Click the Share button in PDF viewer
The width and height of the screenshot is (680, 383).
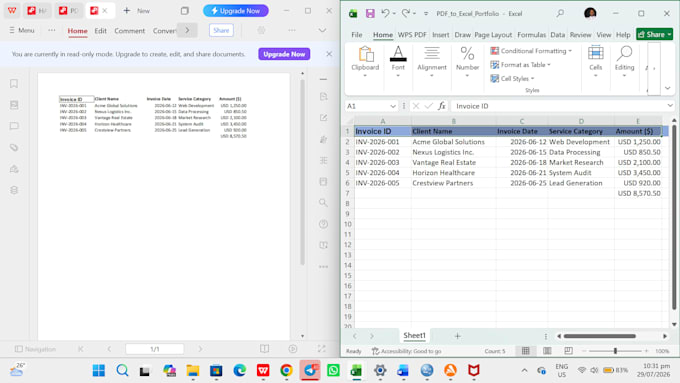coord(221,30)
